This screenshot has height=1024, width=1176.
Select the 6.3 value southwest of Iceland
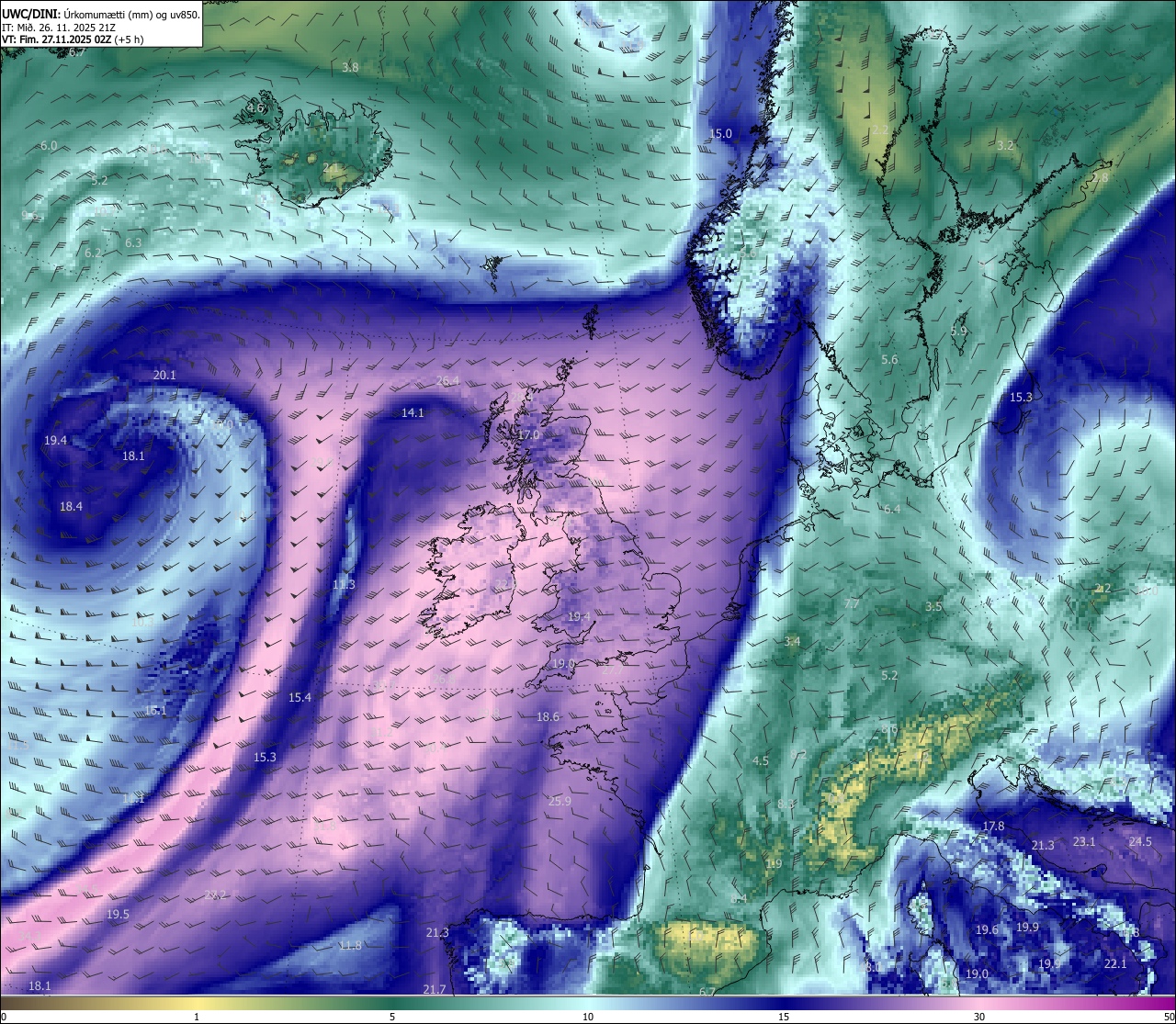(133, 242)
